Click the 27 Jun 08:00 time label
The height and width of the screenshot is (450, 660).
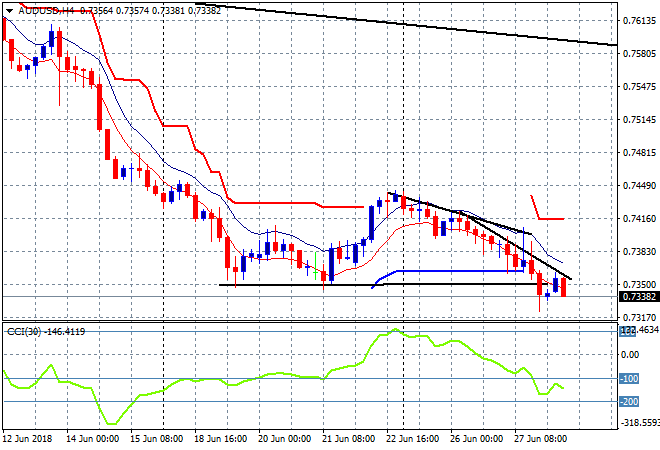click(x=540, y=439)
